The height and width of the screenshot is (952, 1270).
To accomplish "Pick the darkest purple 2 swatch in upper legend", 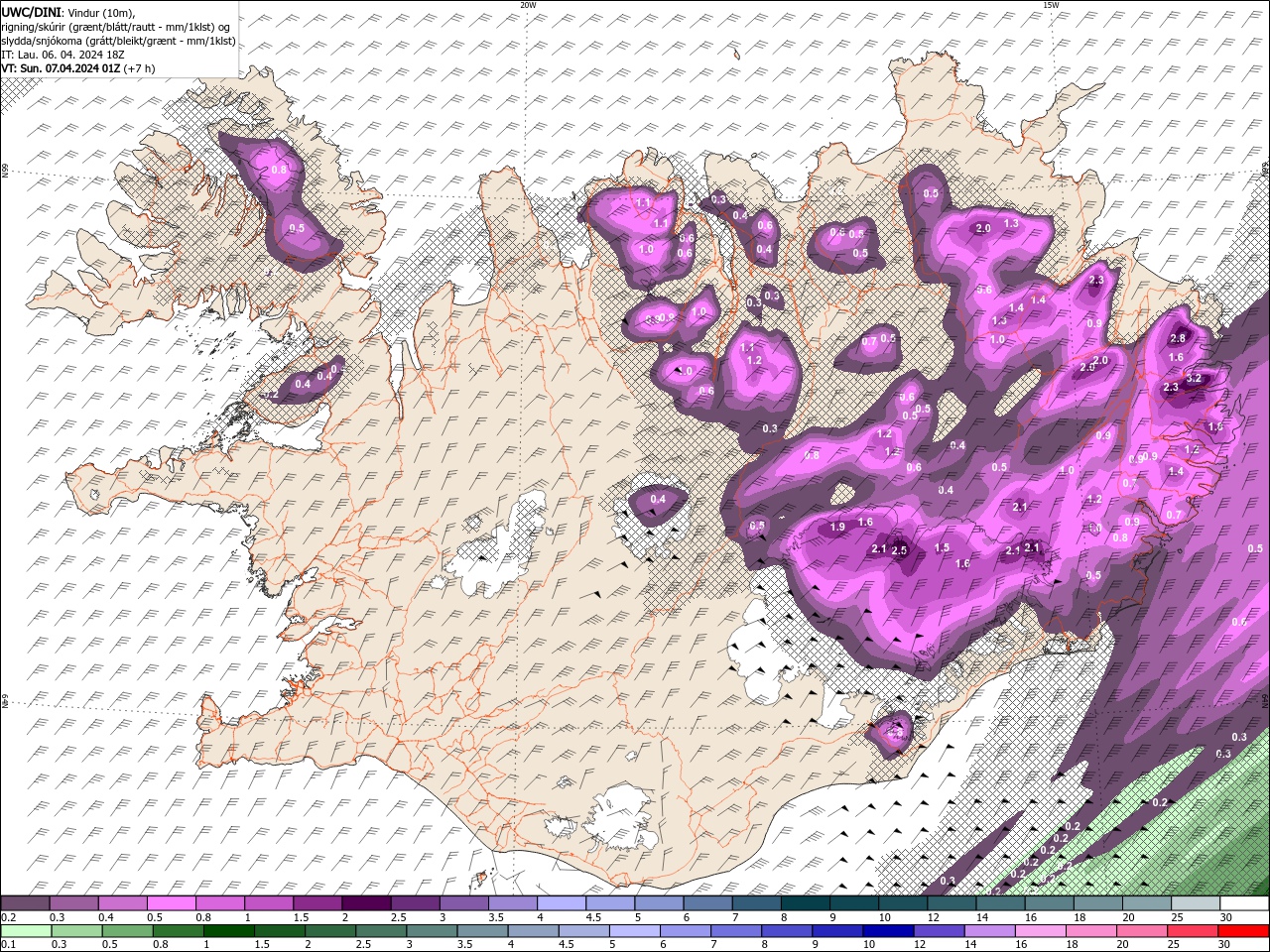I will tap(366, 903).
